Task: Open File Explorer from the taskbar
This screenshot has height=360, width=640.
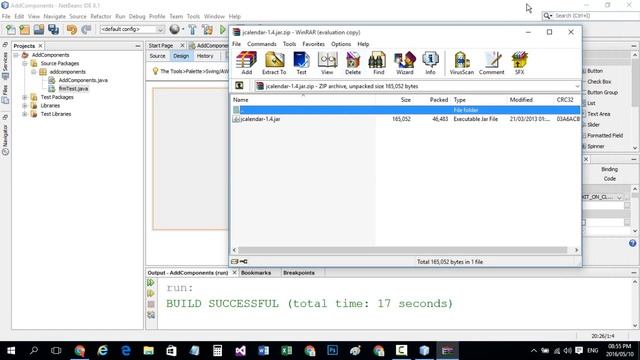Action: (148, 351)
